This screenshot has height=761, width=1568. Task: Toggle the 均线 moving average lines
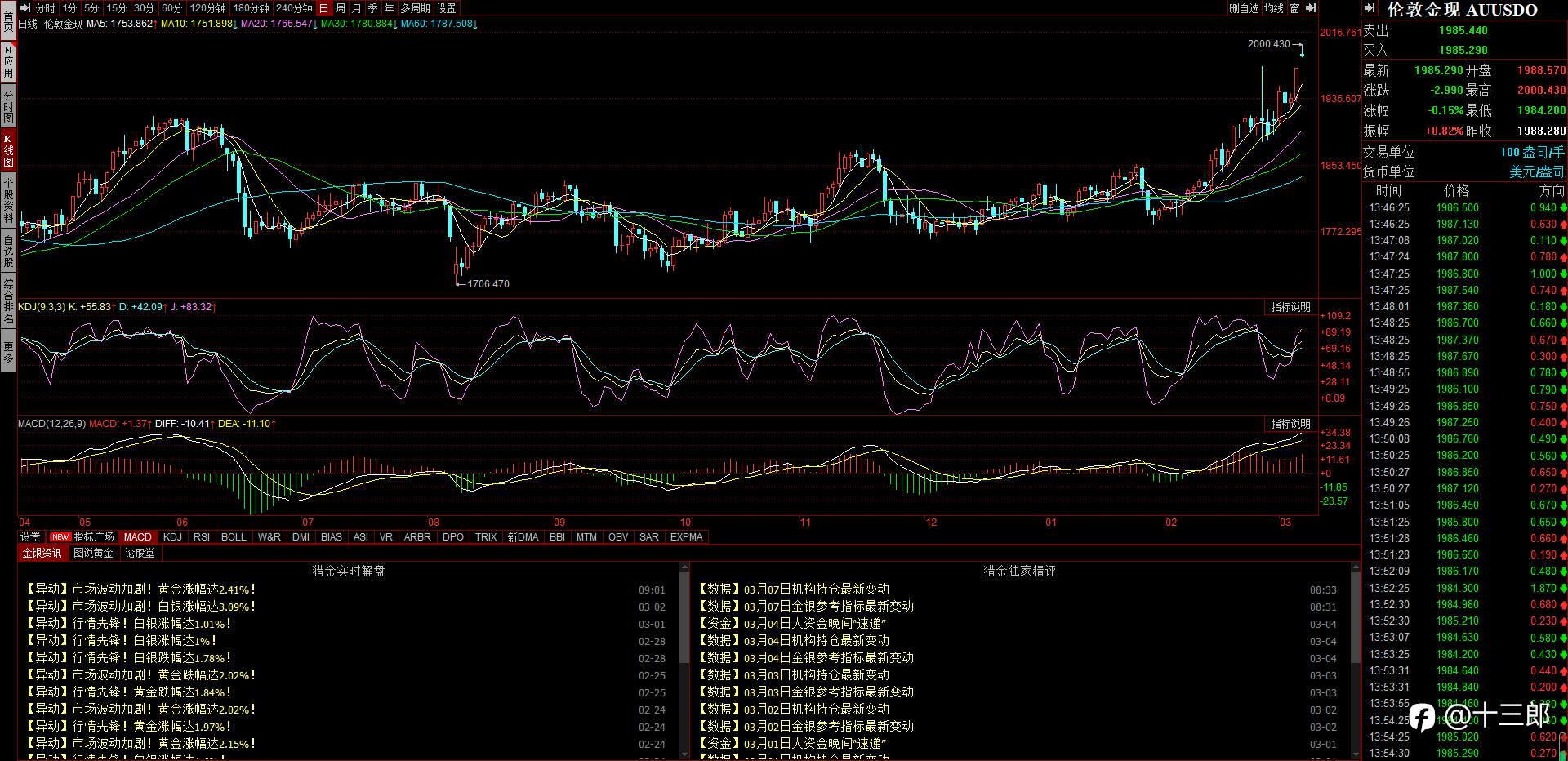point(1274,8)
